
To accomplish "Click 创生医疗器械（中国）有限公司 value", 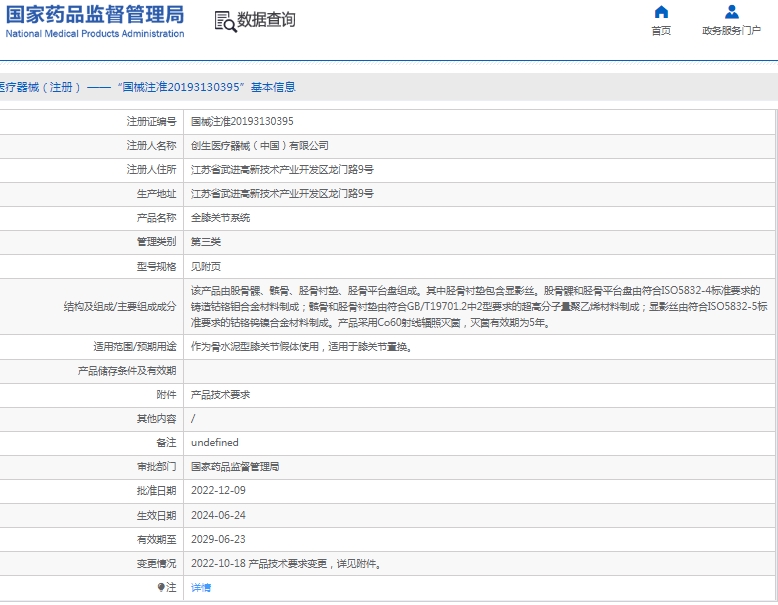I will 259,146.
